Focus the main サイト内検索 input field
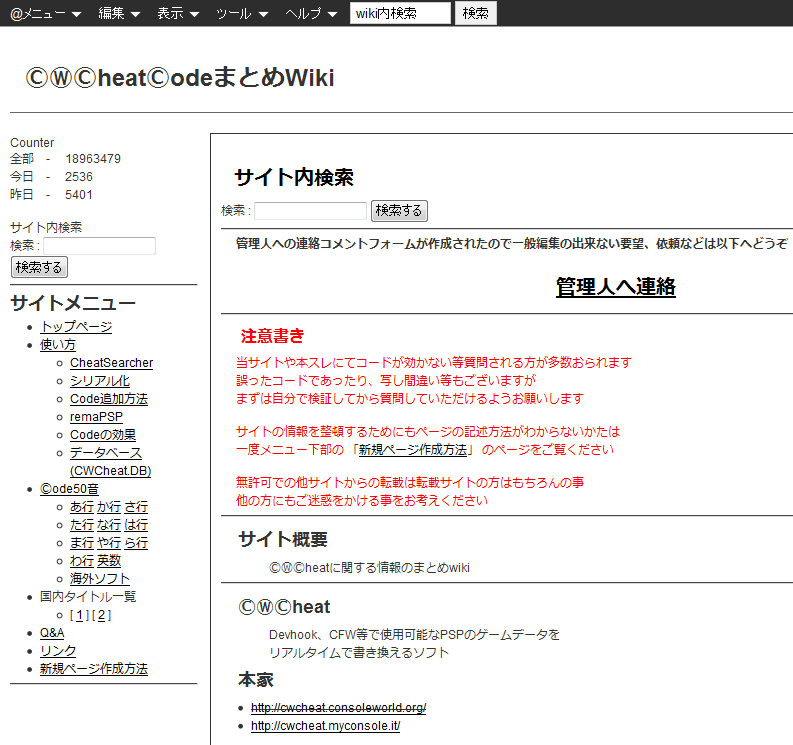Viewport: 793px width, 745px height. [311, 210]
